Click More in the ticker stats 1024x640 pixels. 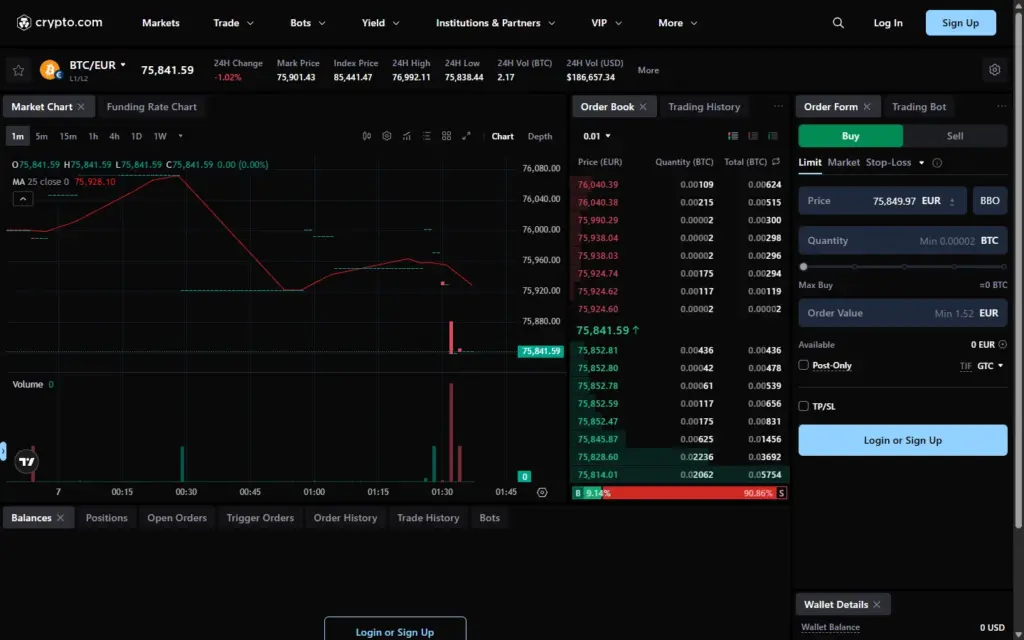point(648,70)
